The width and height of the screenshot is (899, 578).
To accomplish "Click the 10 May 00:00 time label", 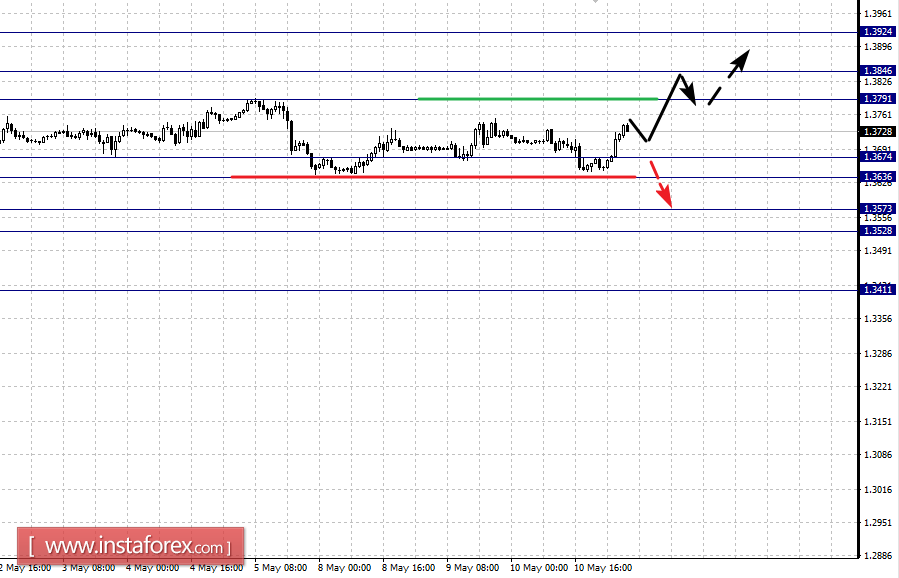I will pos(539,568).
